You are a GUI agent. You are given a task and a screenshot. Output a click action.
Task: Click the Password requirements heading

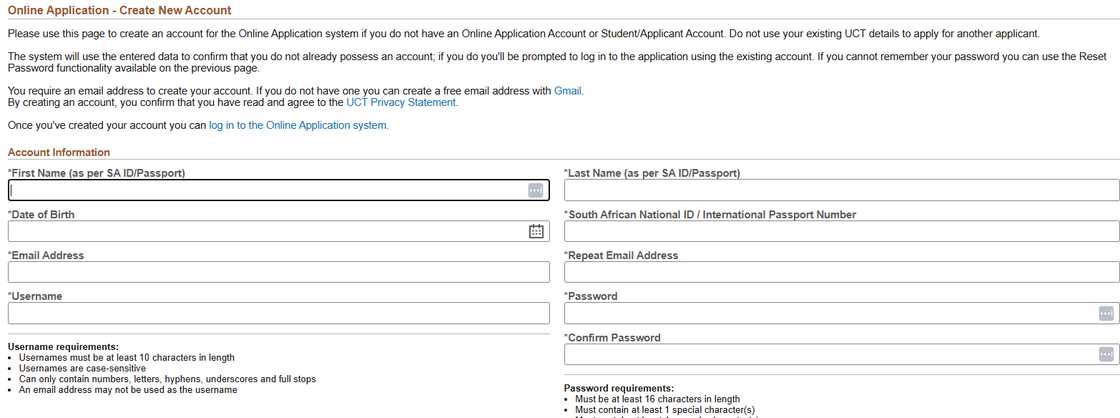[x=619, y=388]
